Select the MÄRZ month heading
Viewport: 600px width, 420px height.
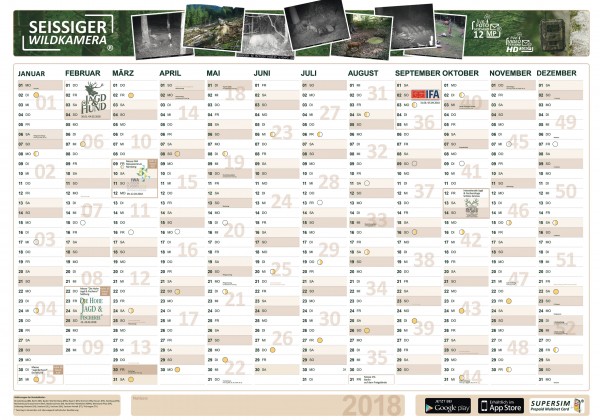click(124, 73)
